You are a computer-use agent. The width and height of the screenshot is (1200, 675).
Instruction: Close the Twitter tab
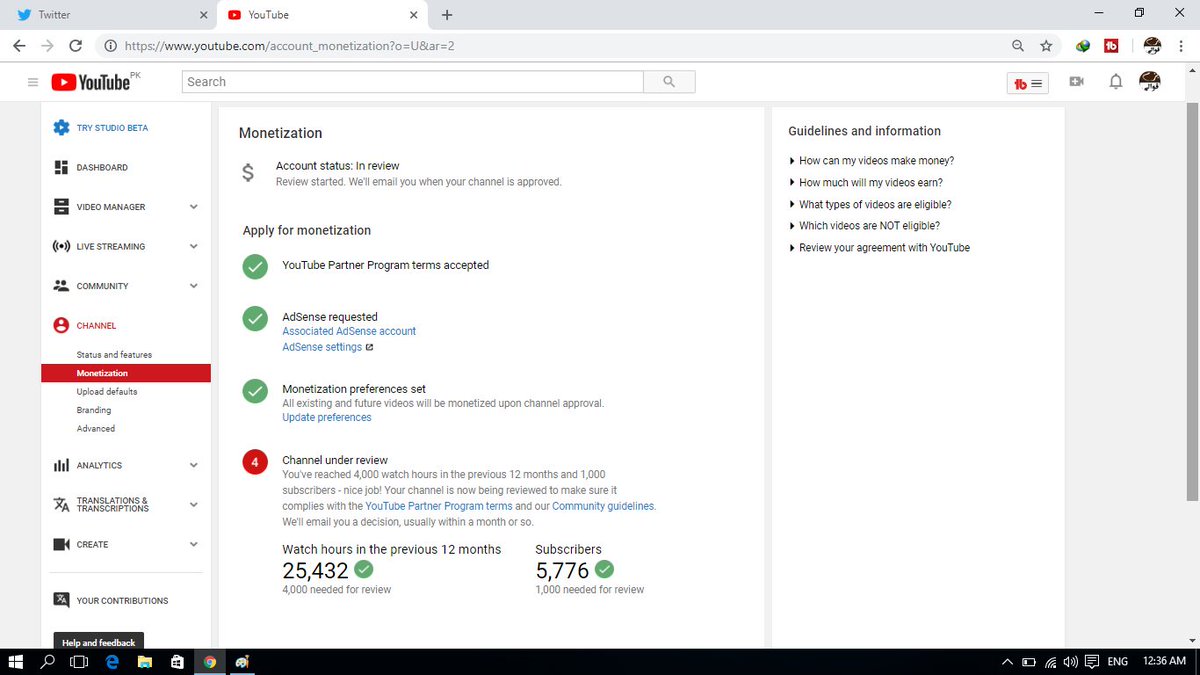[204, 15]
